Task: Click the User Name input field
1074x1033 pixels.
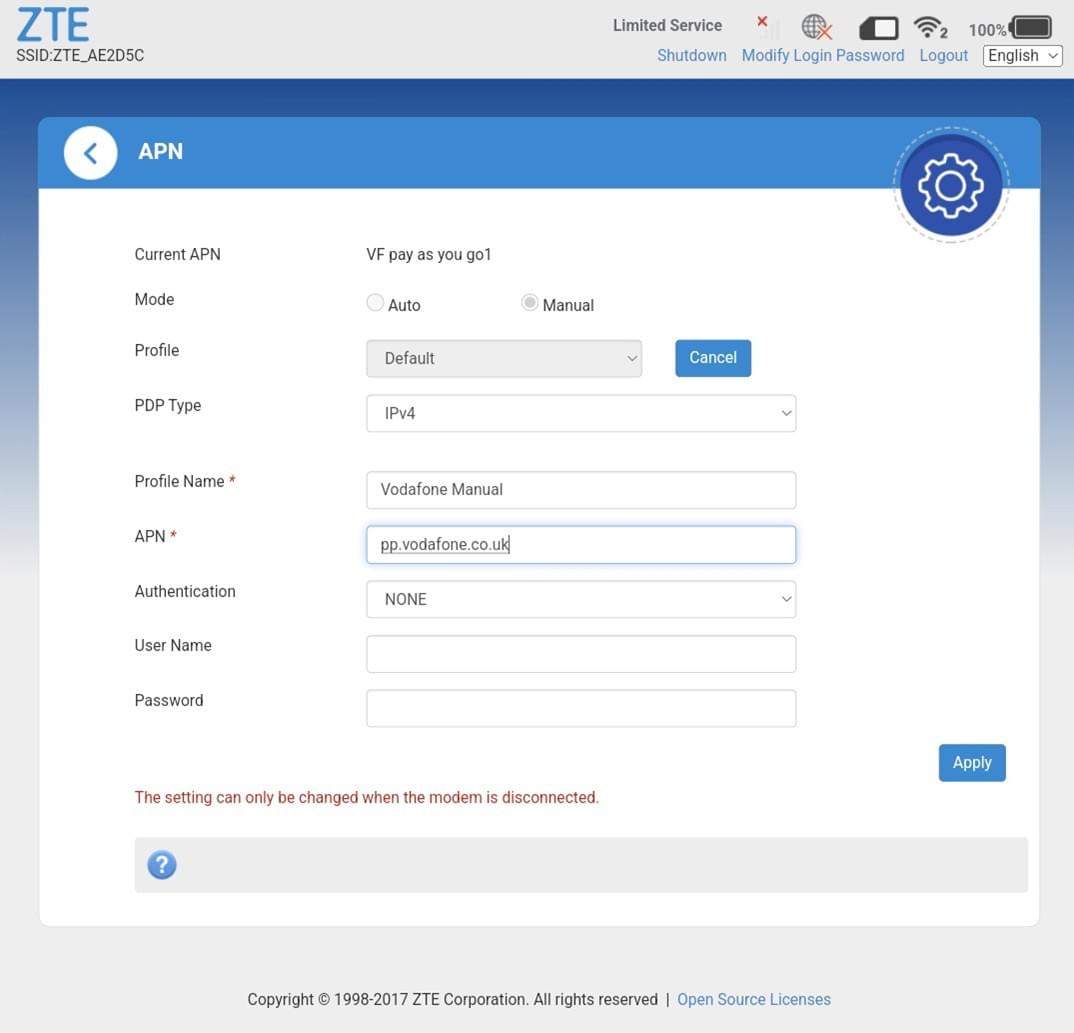Action: pos(581,654)
